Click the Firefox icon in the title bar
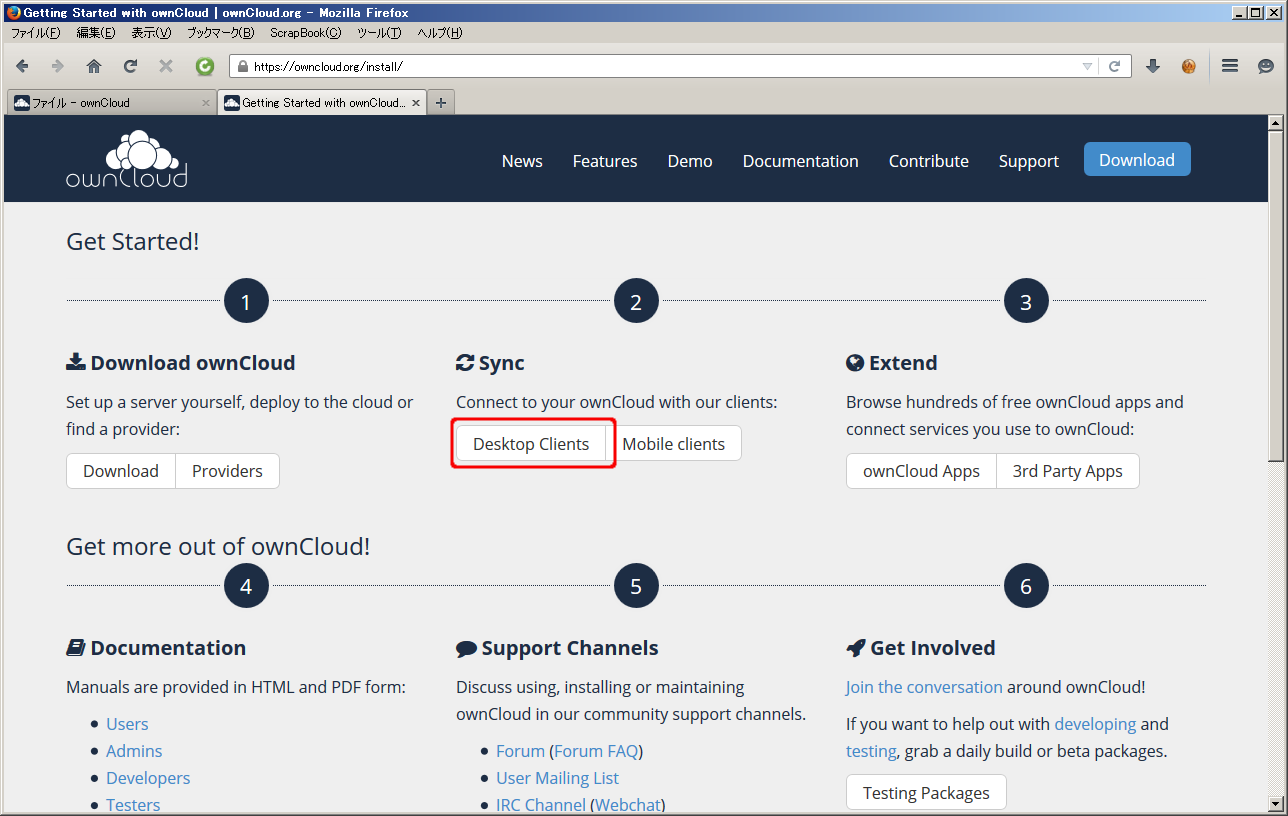 12,12
